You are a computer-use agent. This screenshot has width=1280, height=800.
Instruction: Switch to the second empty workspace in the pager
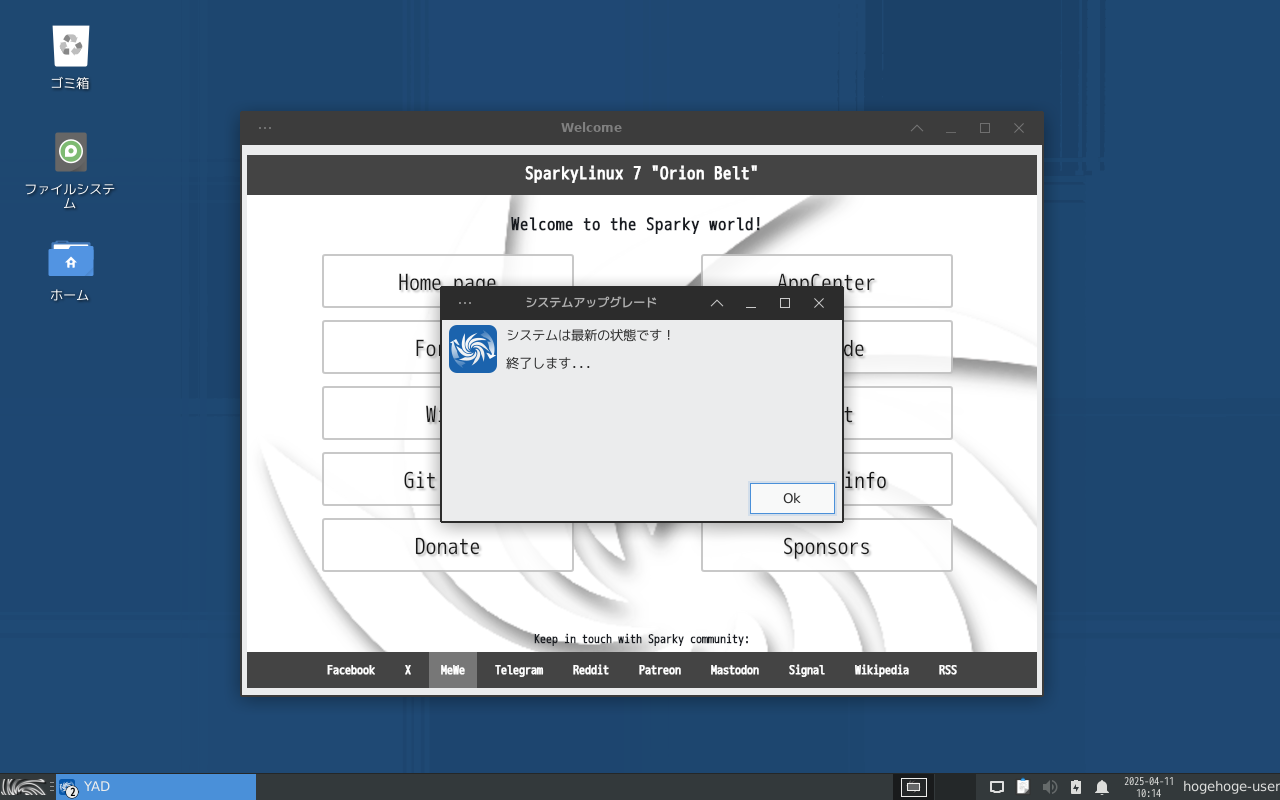955,787
